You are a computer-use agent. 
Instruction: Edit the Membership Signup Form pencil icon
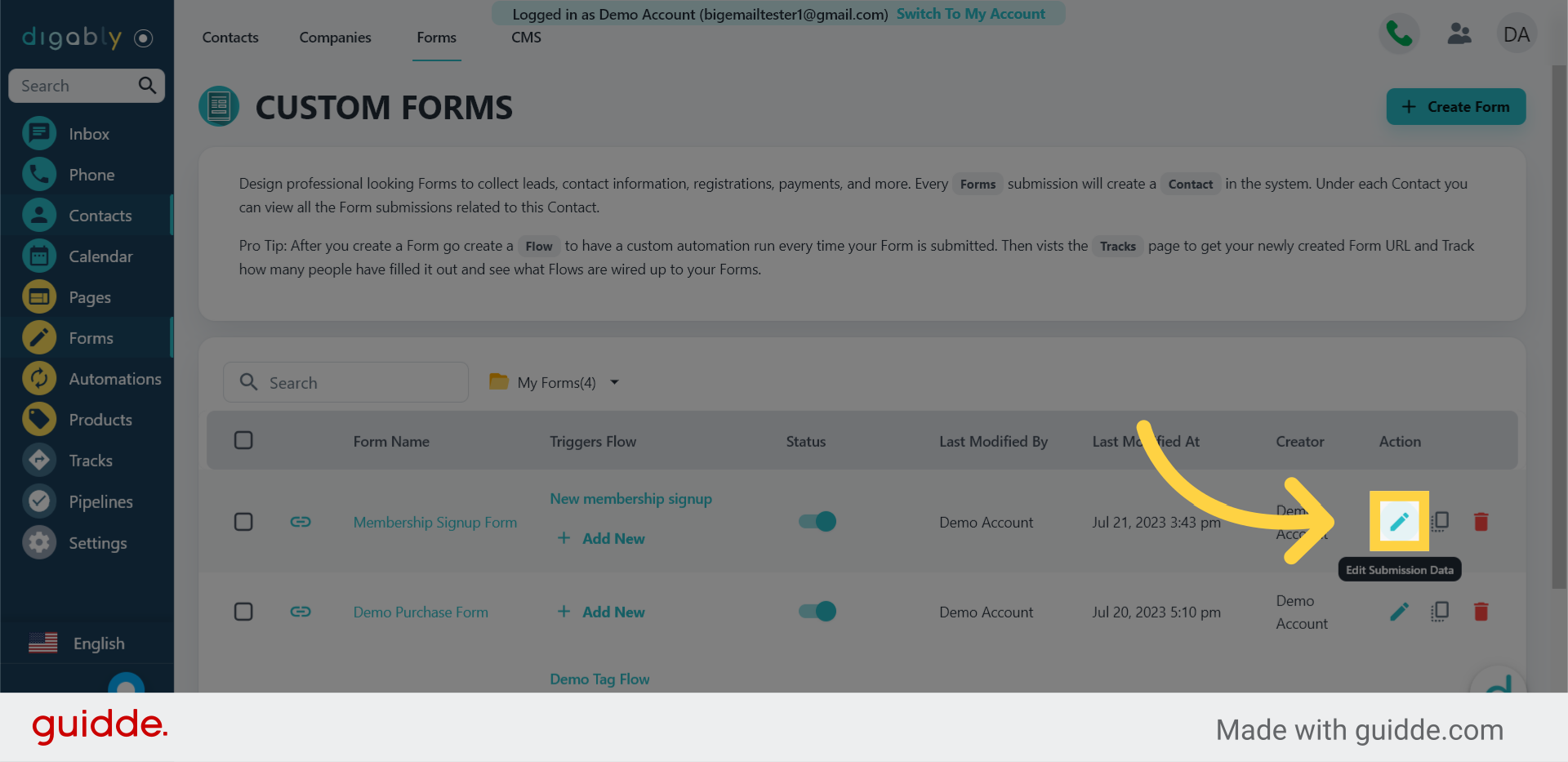(x=1399, y=521)
